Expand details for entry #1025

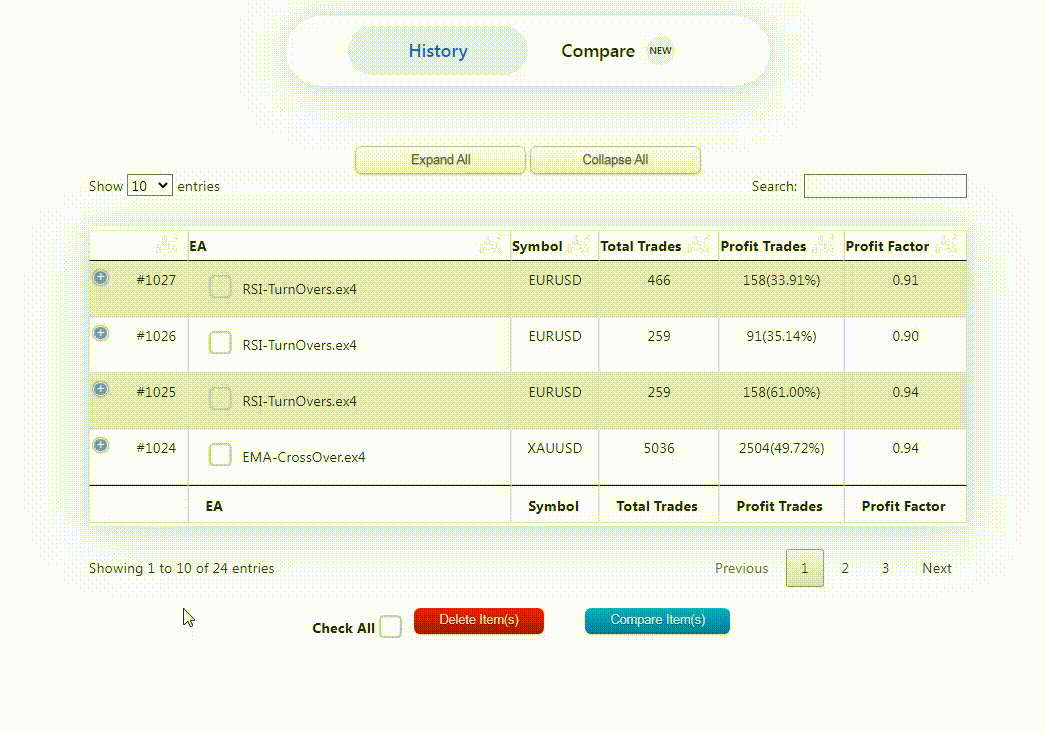click(x=100, y=389)
